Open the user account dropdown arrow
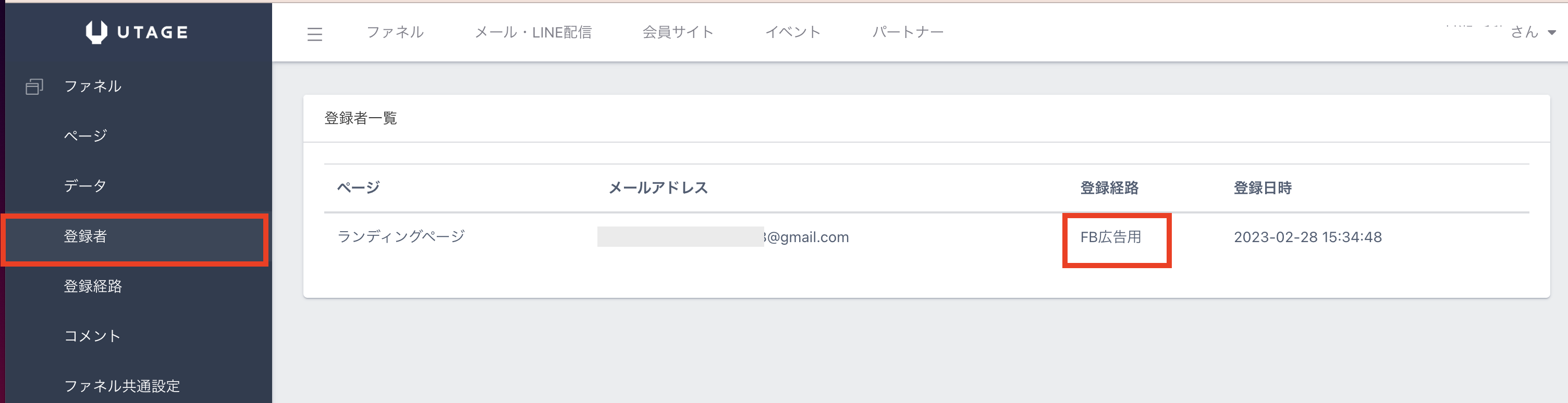This screenshot has height=403, width=1568. pos(1551,33)
